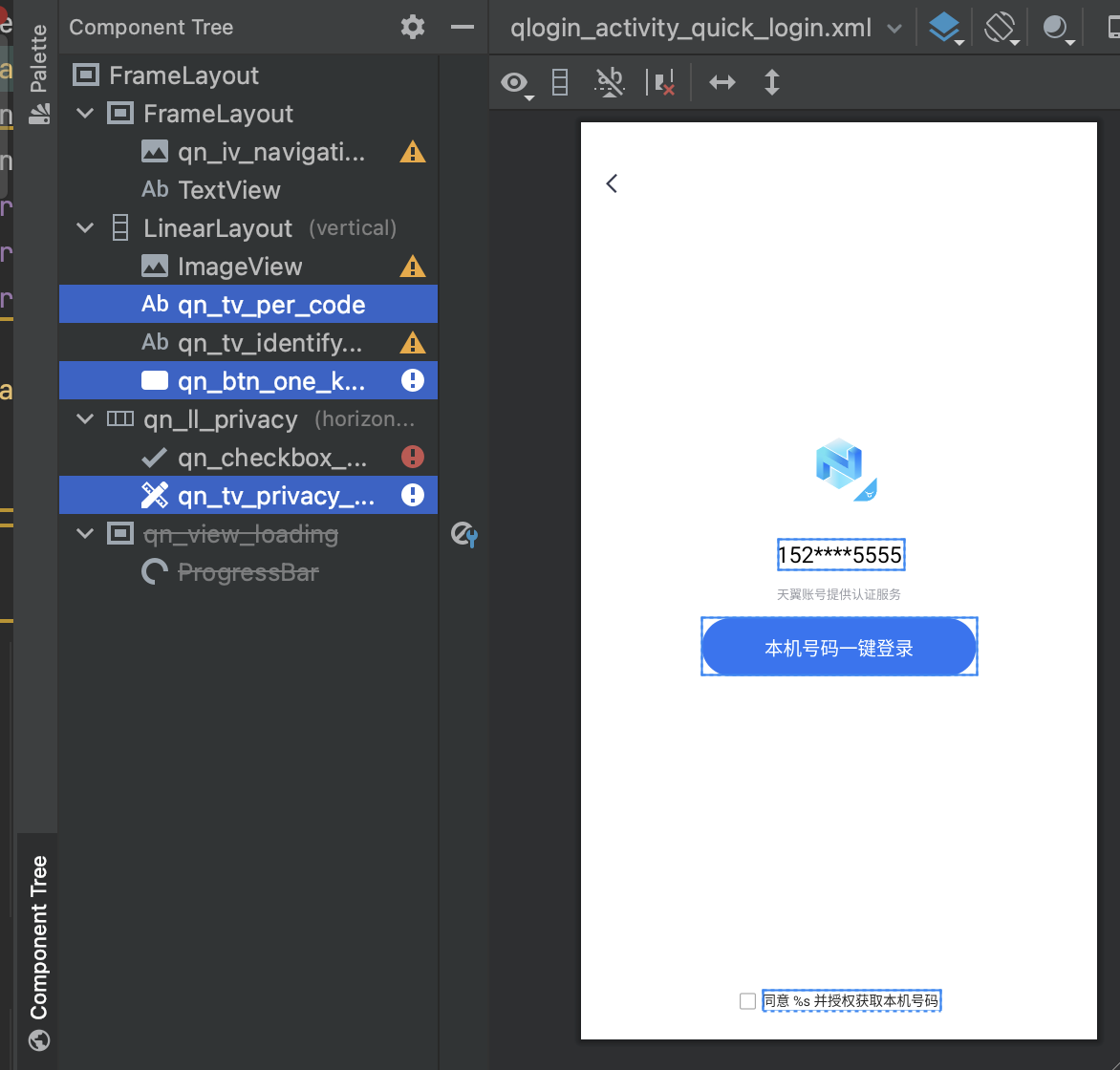The width and height of the screenshot is (1120, 1070).
Task: Click the orientation rotate icon in toolbar
Action: (1000, 28)
